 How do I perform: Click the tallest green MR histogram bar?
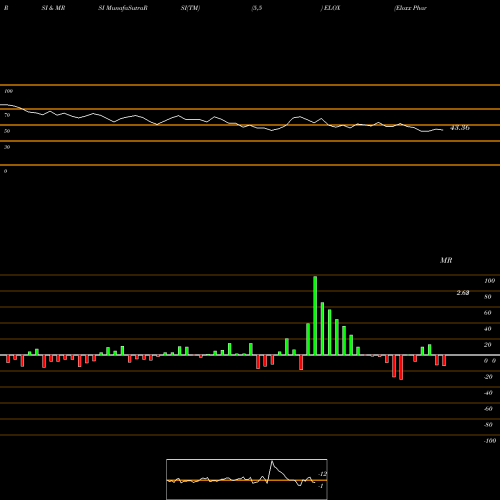coord(315,315)
